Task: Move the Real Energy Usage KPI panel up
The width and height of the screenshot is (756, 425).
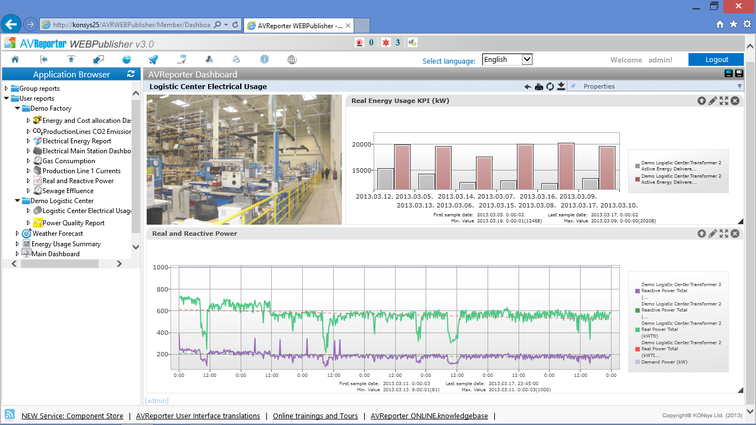Action: pos(702,100)
